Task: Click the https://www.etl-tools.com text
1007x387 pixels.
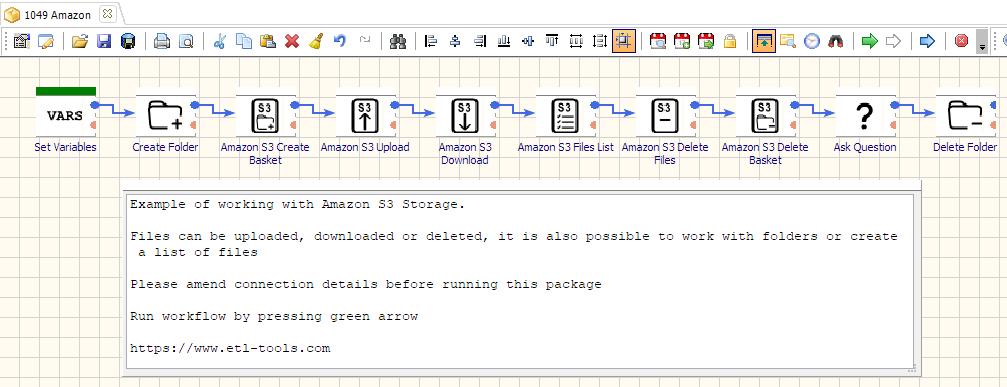Action: [231, 348]
